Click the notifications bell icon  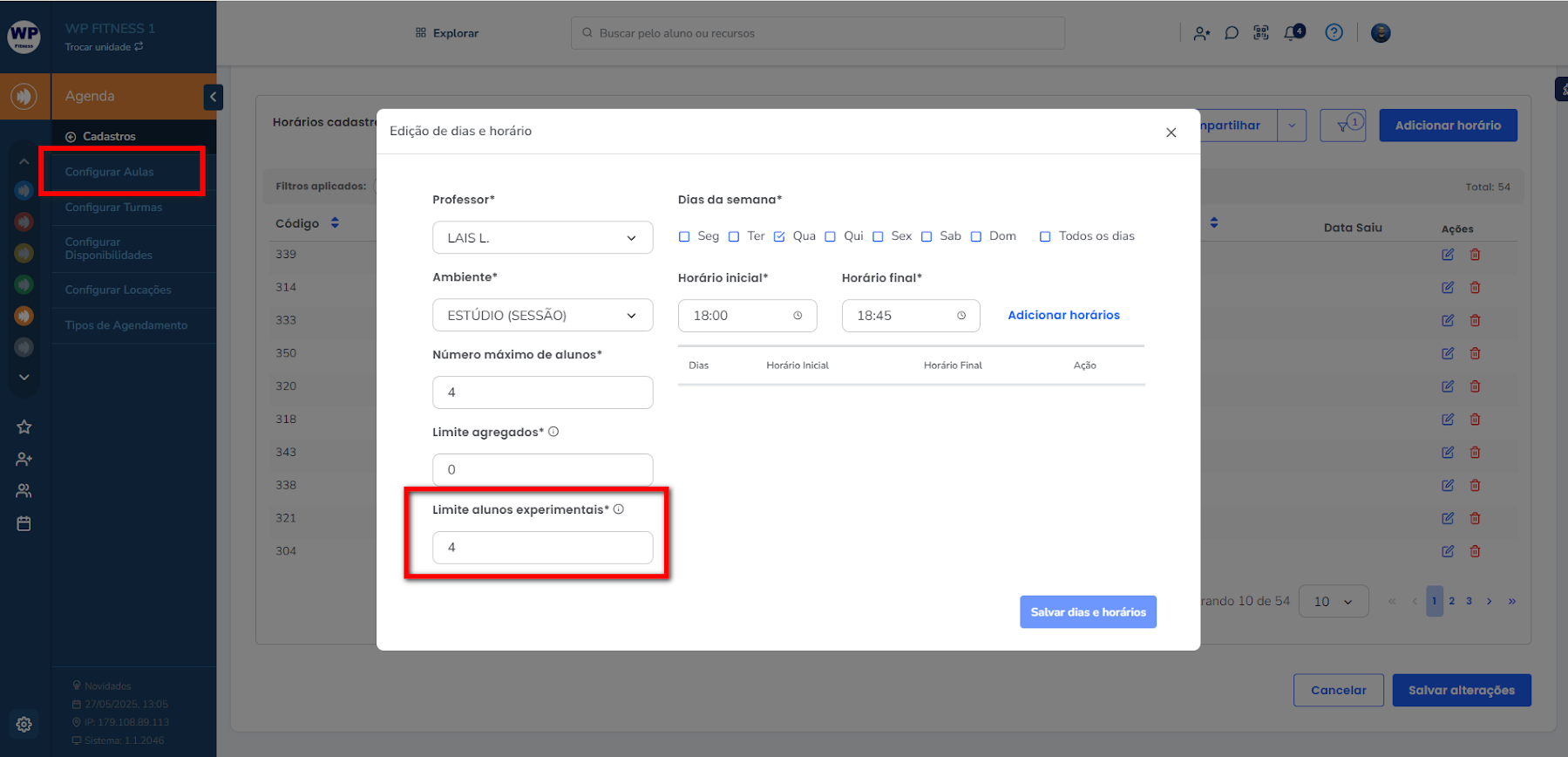(1292, 33)
